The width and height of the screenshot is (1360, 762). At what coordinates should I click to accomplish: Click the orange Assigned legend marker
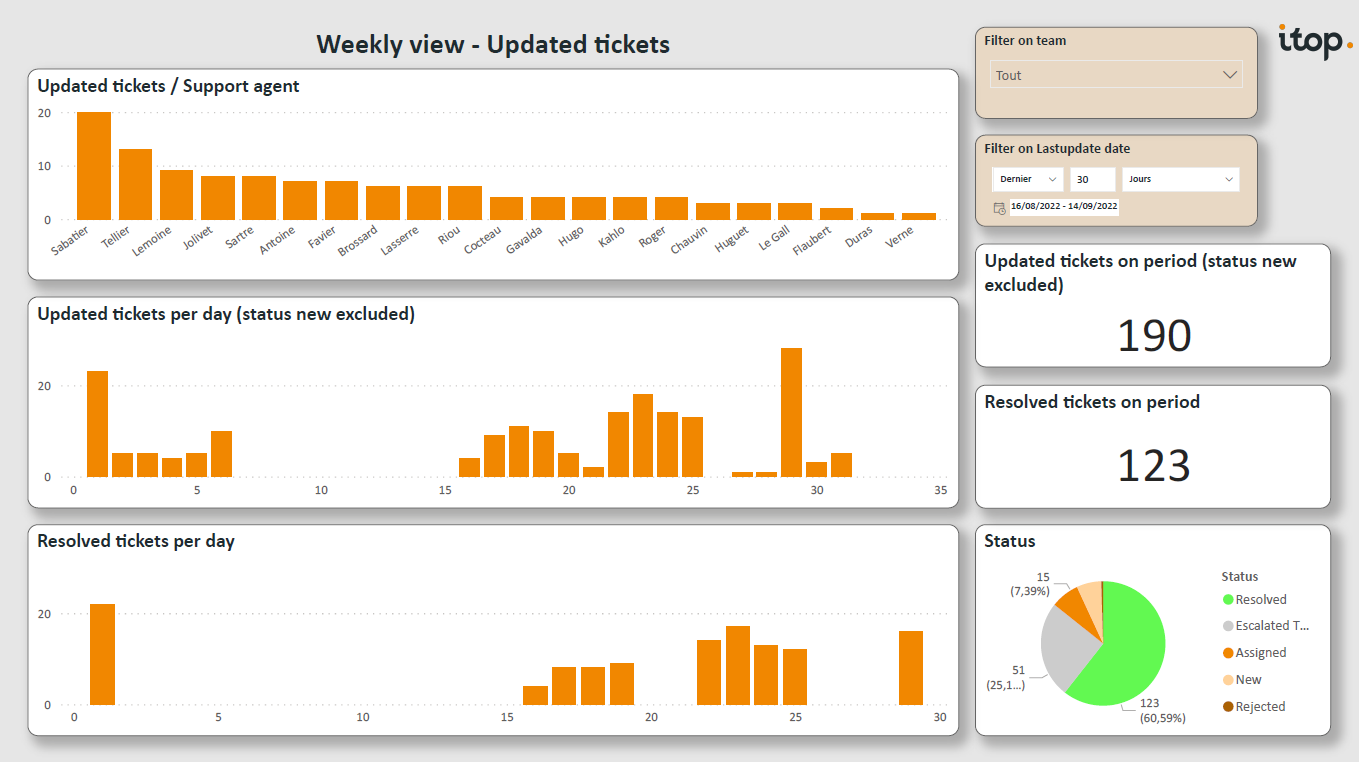point(1228,653)
